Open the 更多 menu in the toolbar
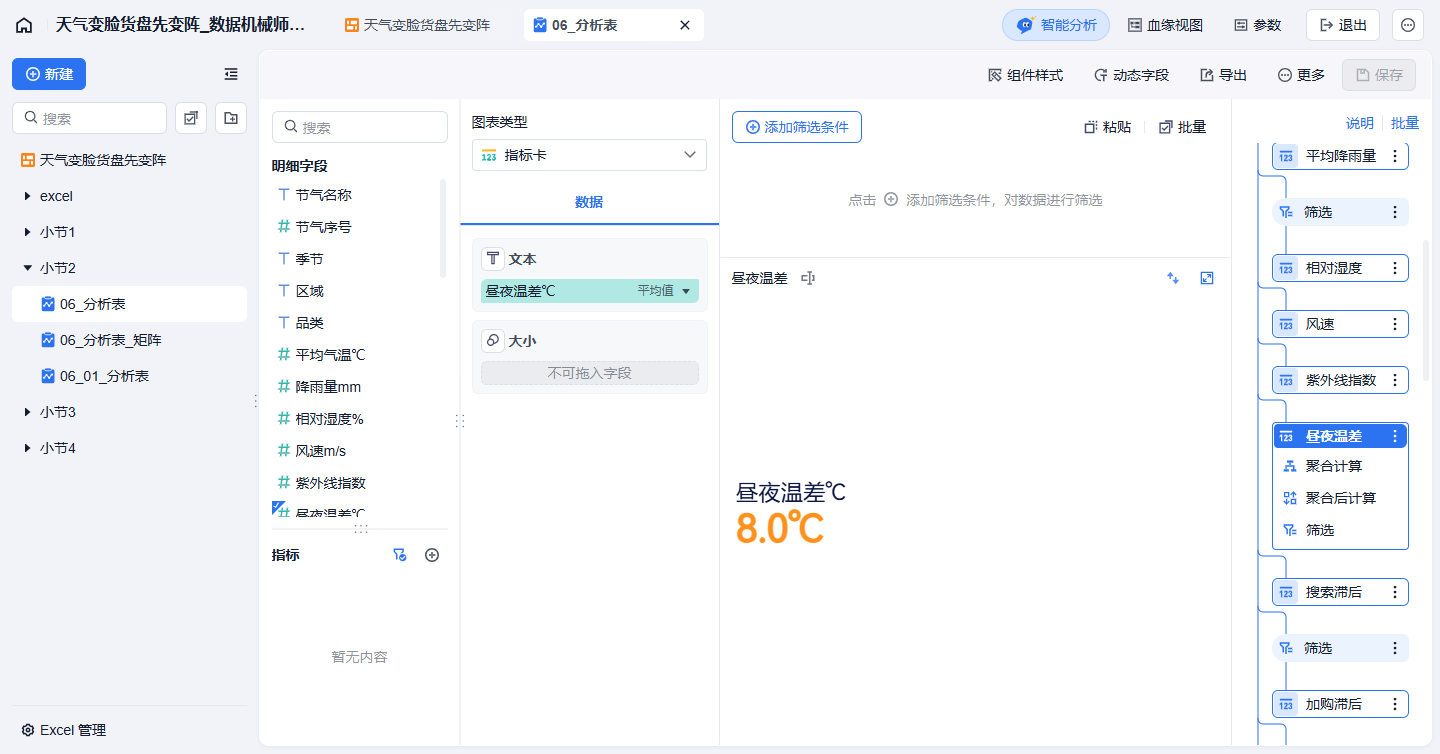This screenshot has height=754, width=1440. (x=1301, y=75)
